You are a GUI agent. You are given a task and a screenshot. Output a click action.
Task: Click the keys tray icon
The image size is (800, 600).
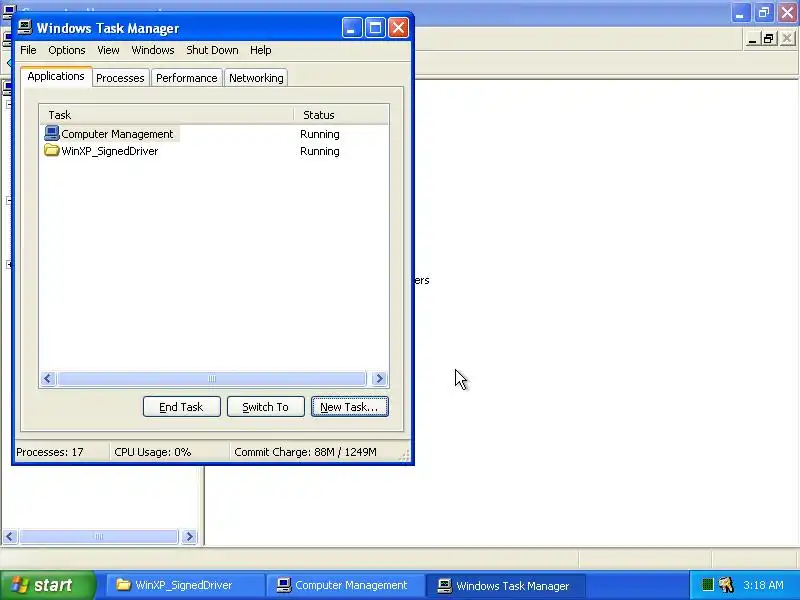pyautogui.click(x=726, y=585)
